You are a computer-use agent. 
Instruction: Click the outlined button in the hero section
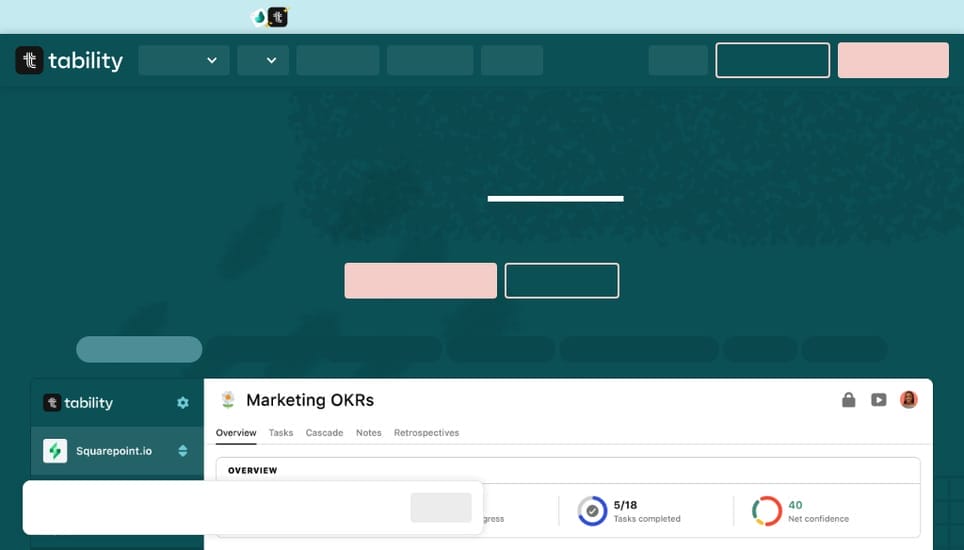pyautogui.click(x=561, y=281)
